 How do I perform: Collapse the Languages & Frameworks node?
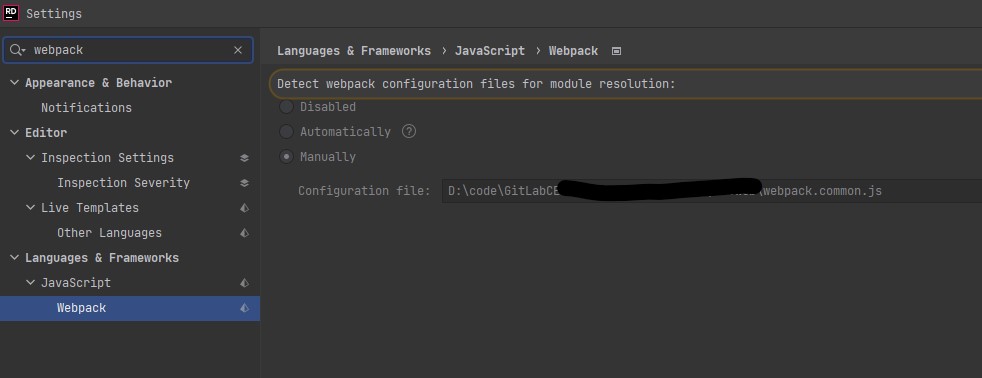click(x=14, y=258)
